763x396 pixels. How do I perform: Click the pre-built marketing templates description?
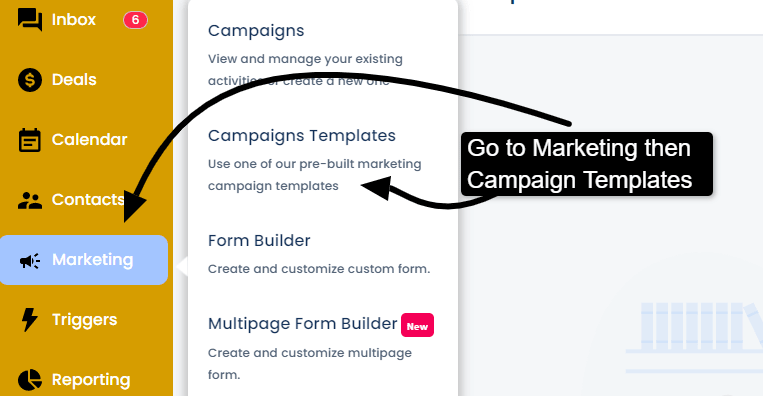click(x=314, y=175)
